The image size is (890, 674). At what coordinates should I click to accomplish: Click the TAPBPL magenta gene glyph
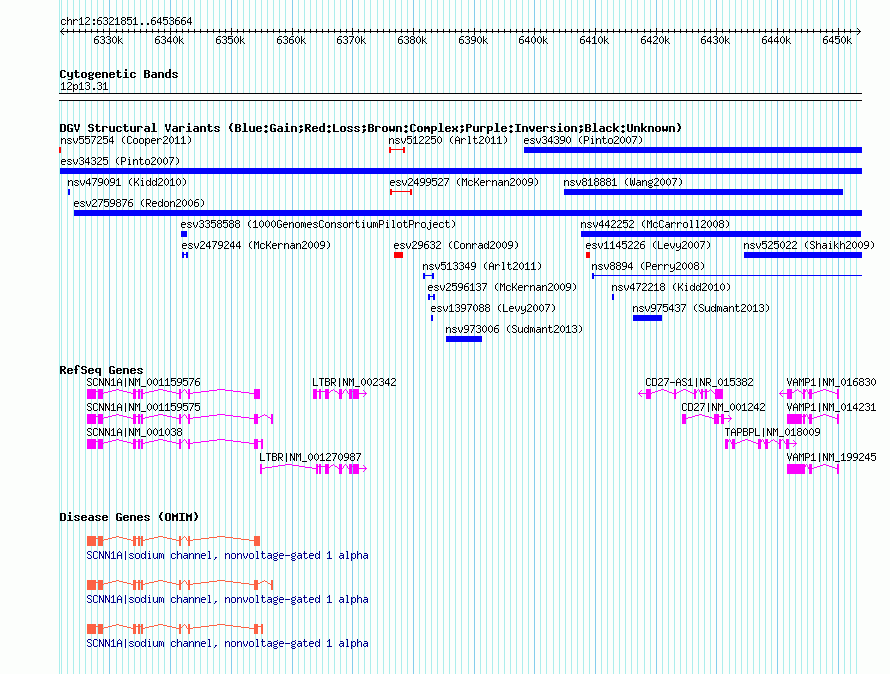pos(761,444)
